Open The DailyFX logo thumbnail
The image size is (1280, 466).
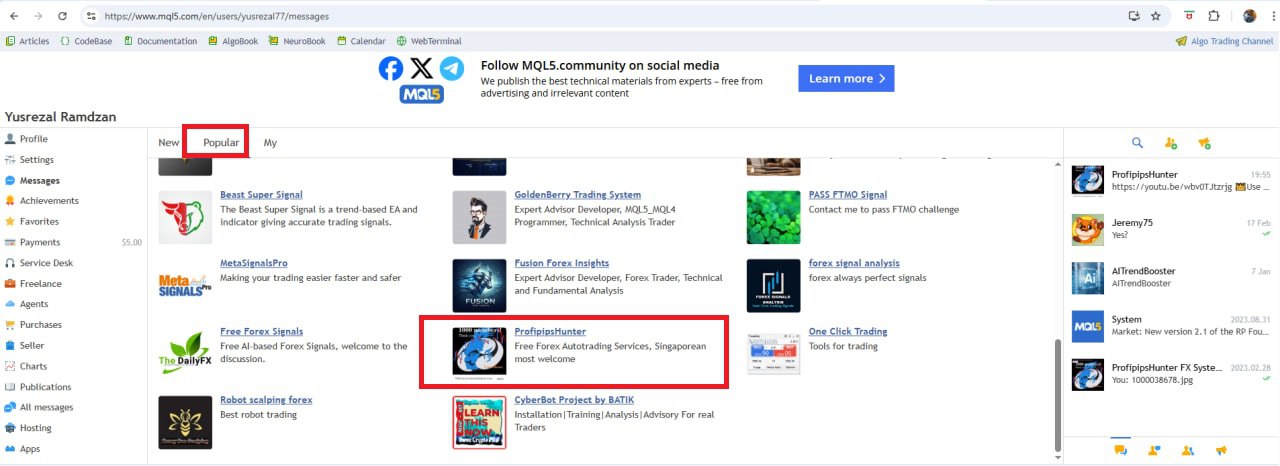(185, 353)
